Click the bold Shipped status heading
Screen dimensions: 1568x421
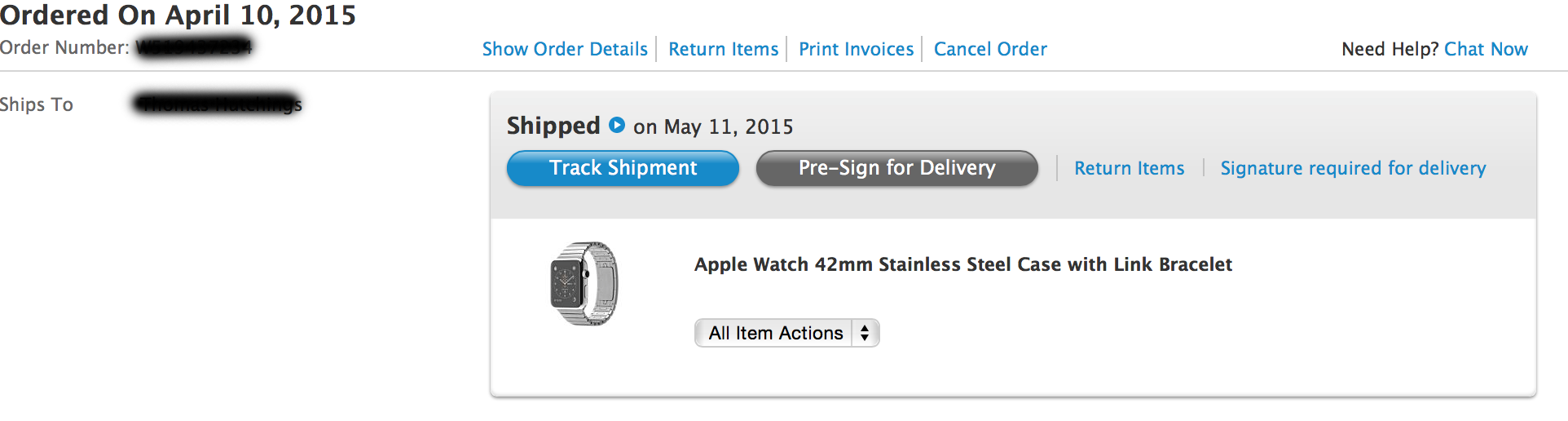tap(553, 126)
